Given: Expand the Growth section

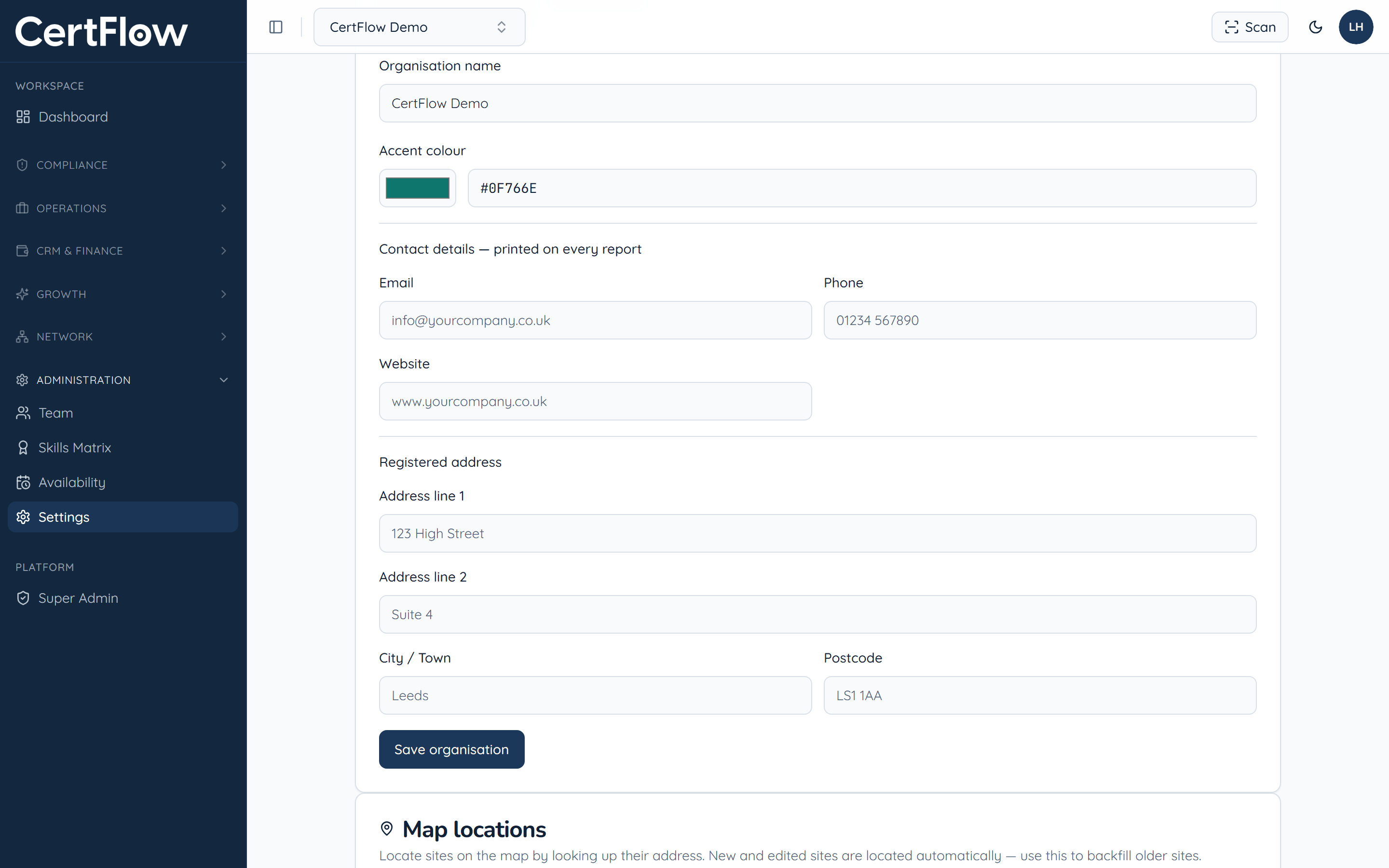Looking at the screenshot, I should (123, 294).
